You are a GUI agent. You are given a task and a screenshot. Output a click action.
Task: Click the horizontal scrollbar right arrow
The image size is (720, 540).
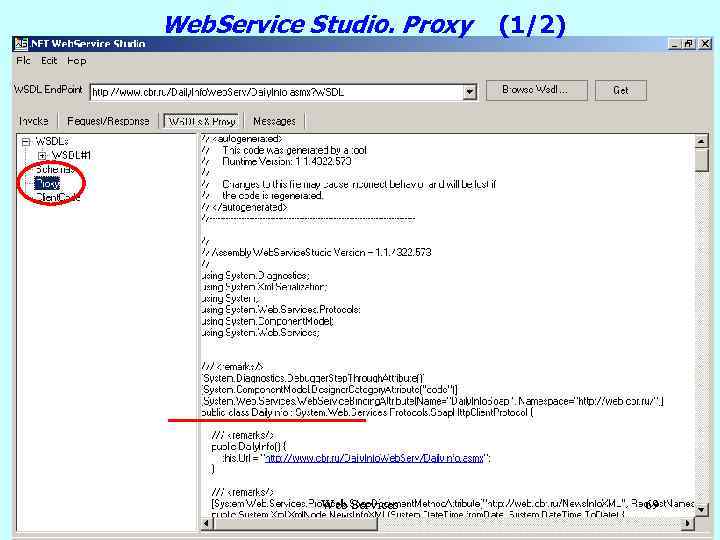click(x=688, y=523)
